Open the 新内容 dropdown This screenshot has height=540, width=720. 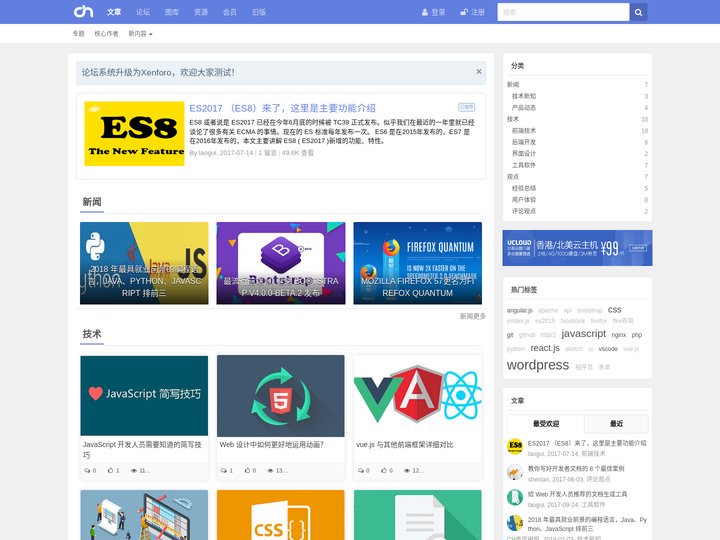(x=140, y=34)
